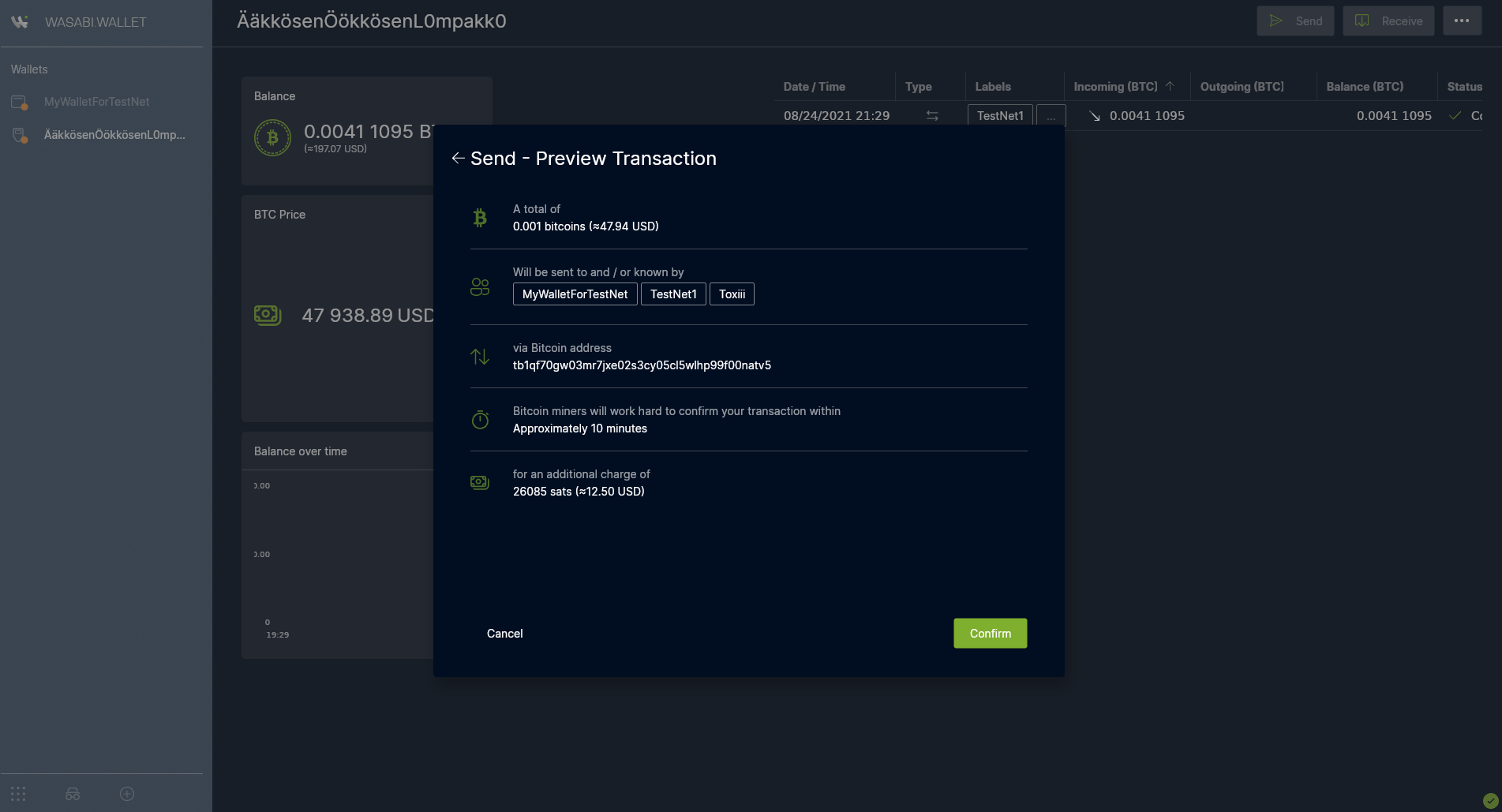Click the wallet title ÄäkkösenÖökkösenL0mpakk0
Image resolution: width=1502 pixels, height=812 pixels.
pyautogui.click(x=372, y=21)
